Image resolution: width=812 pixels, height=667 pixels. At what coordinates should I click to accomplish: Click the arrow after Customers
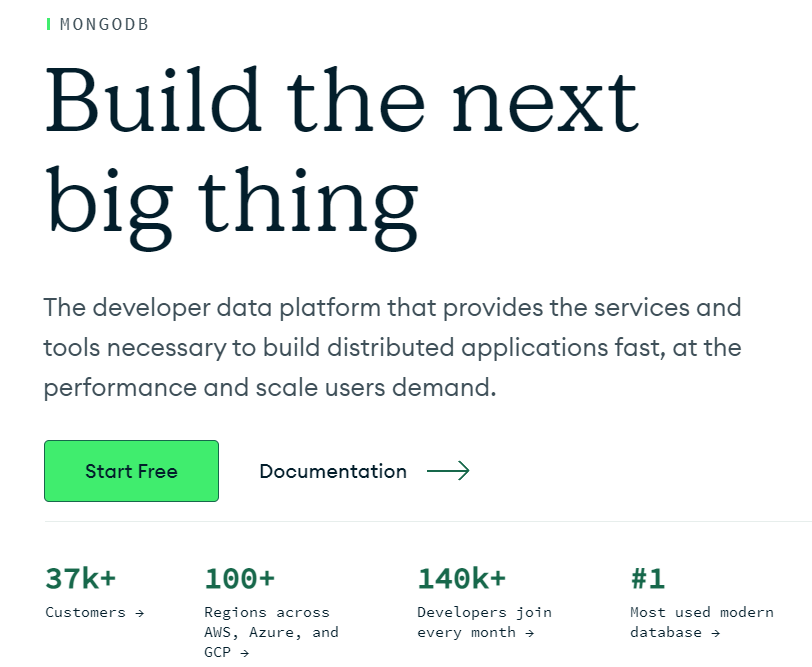click(139, 613)
